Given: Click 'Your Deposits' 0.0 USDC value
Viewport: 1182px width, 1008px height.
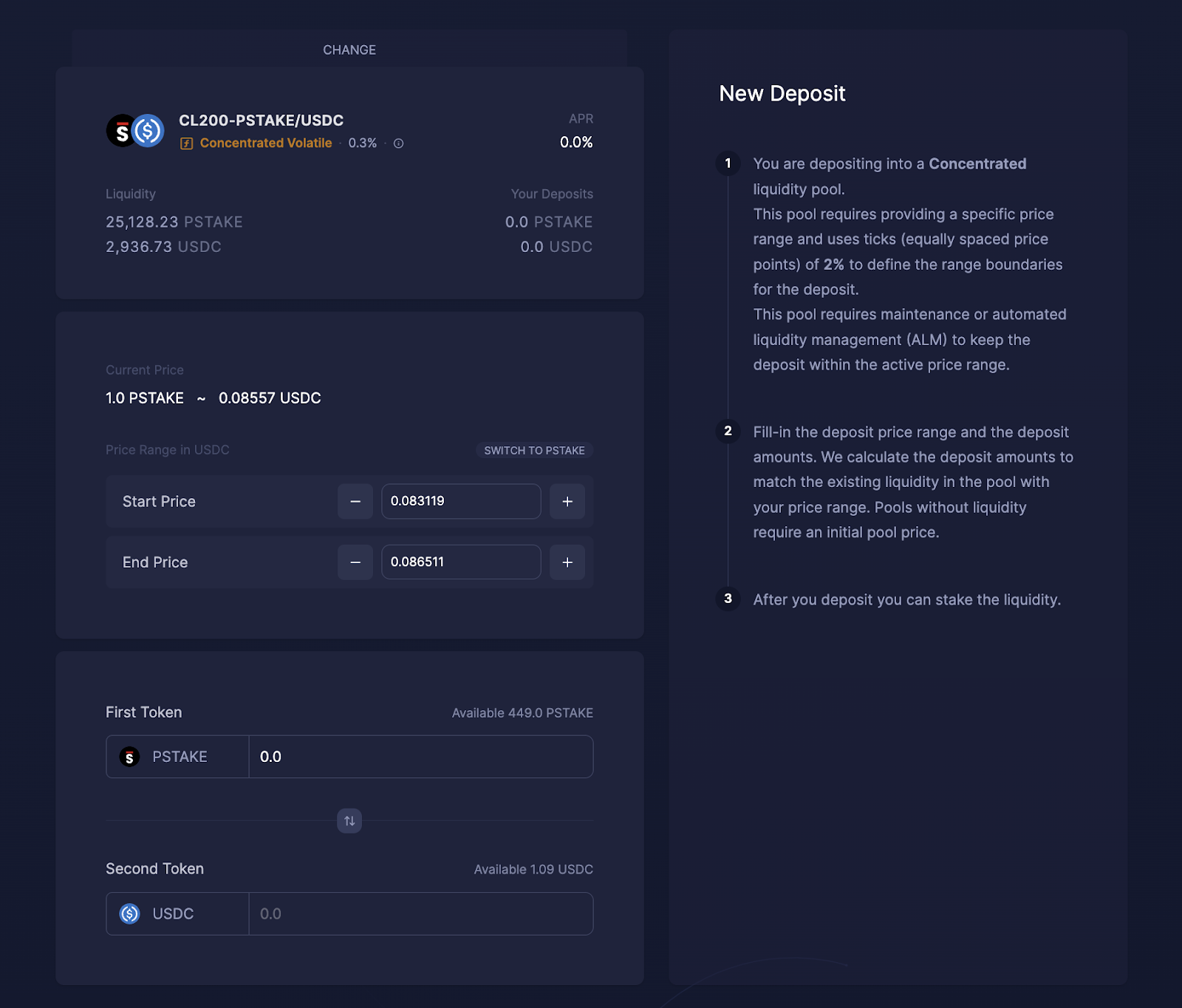Looking at the screenshot, I should (556, 247).
